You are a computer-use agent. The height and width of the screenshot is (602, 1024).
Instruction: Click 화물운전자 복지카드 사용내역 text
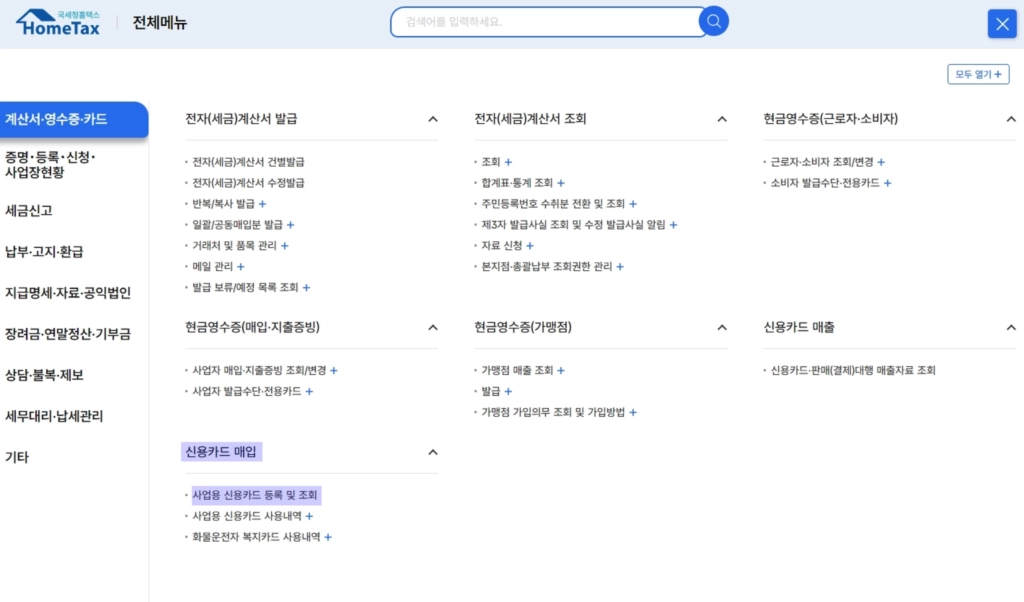click(256, 537)
